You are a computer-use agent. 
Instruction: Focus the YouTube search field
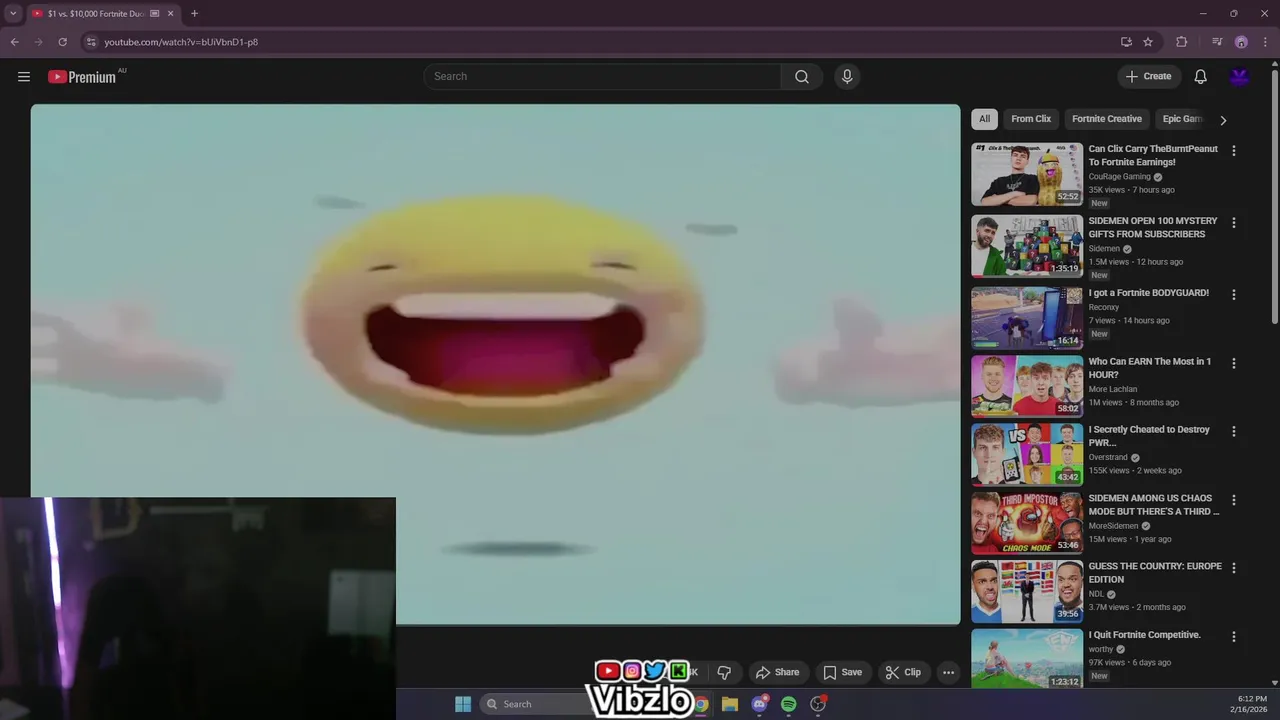602,77
